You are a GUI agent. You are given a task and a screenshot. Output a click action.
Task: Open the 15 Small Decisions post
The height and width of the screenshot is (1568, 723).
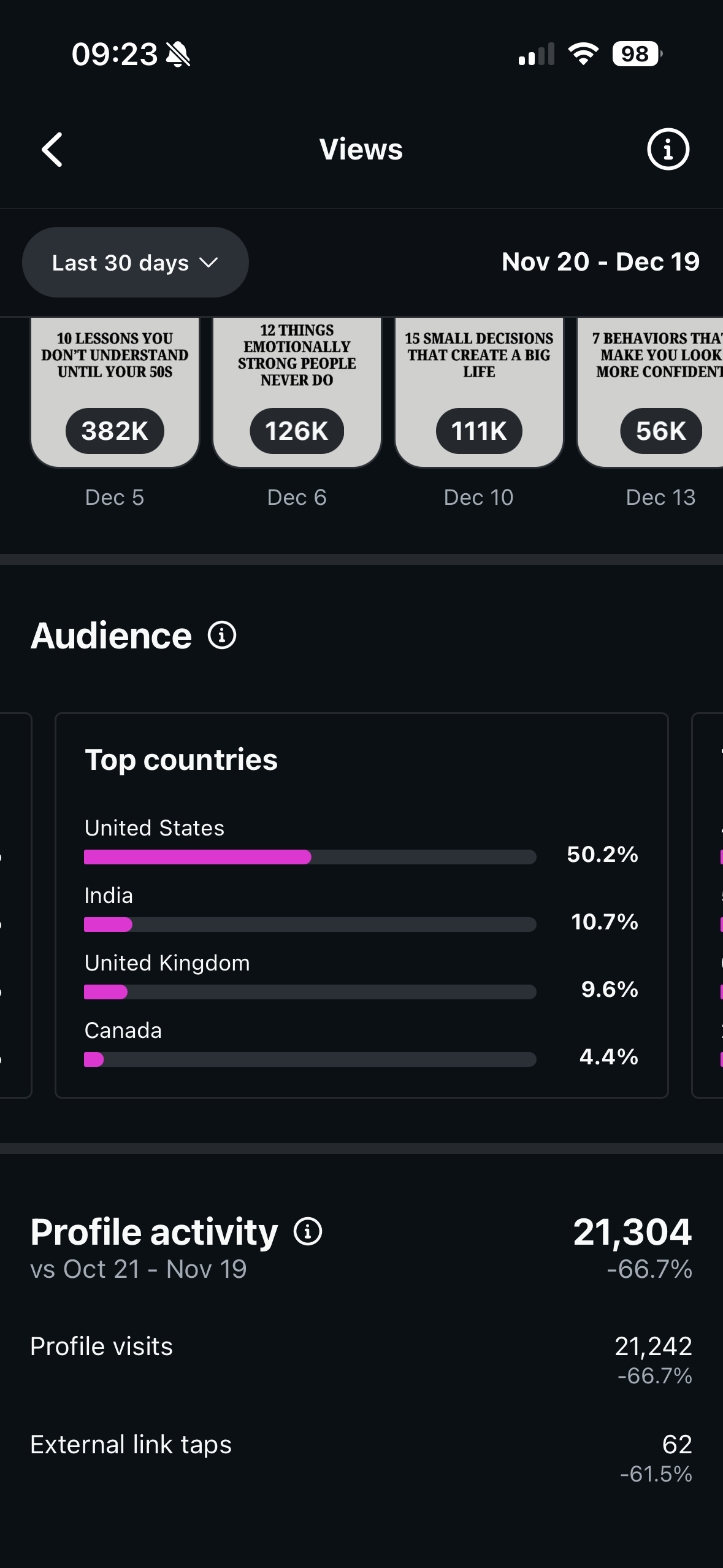click(479, 393)
